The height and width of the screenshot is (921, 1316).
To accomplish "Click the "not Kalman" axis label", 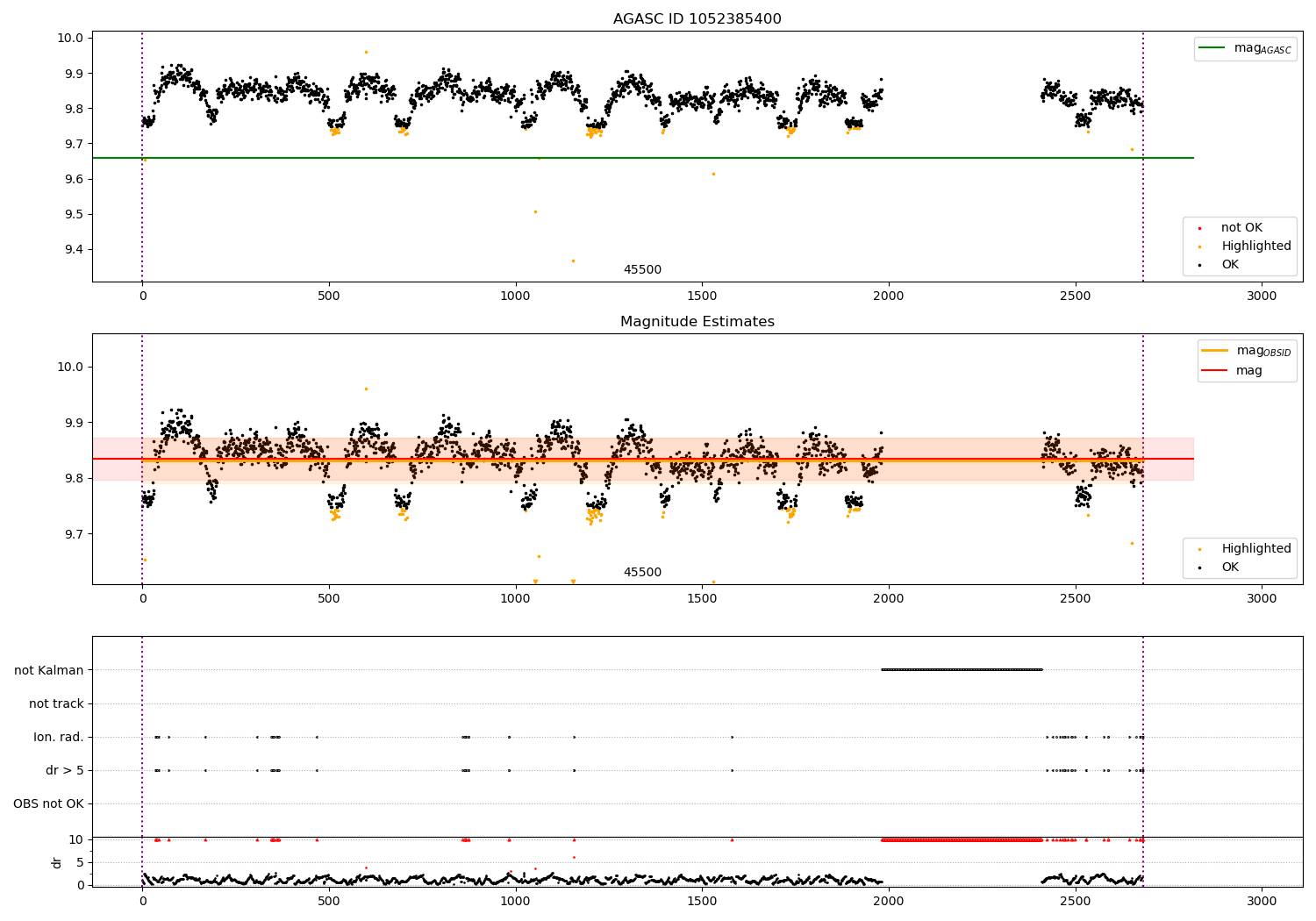I will click(x=49, y=670).
